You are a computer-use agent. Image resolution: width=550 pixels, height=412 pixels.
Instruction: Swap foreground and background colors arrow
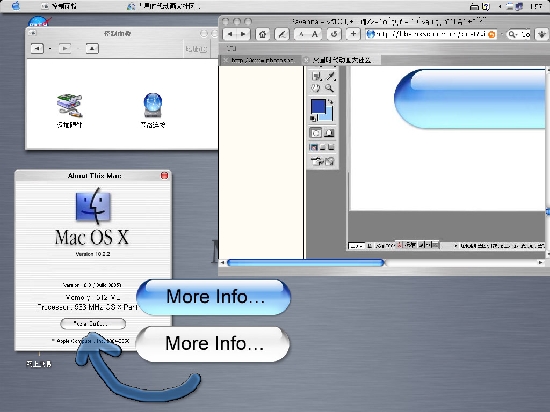click(330, 102)
